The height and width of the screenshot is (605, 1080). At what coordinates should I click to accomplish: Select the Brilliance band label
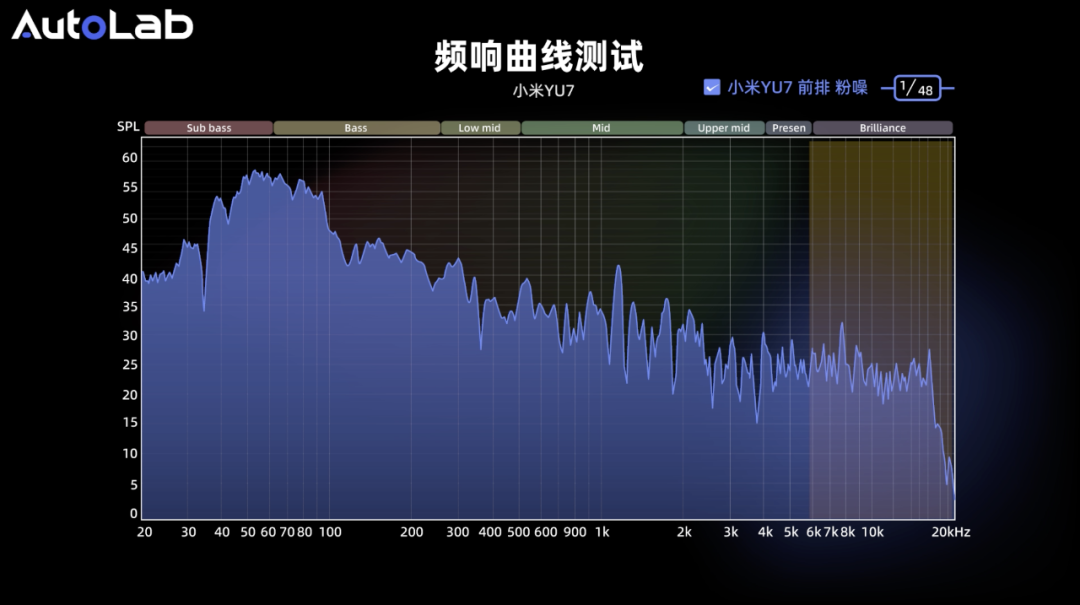[x=882, y=127]
